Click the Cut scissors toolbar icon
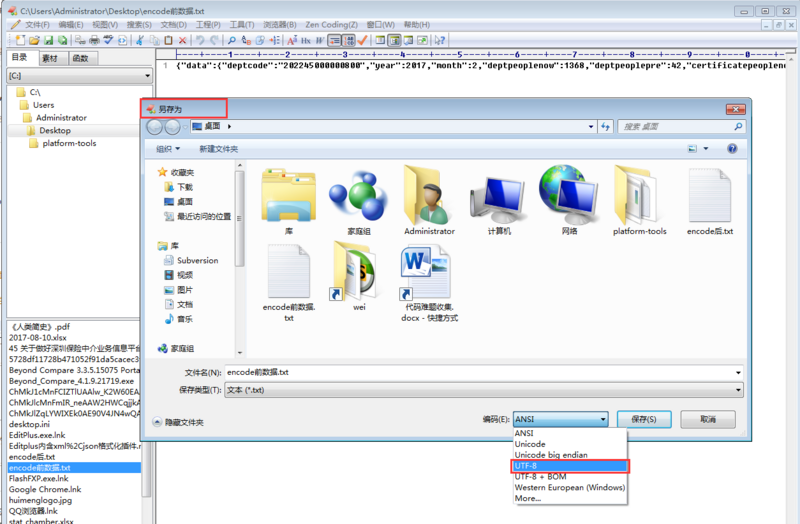 click(x=139, y=40)
